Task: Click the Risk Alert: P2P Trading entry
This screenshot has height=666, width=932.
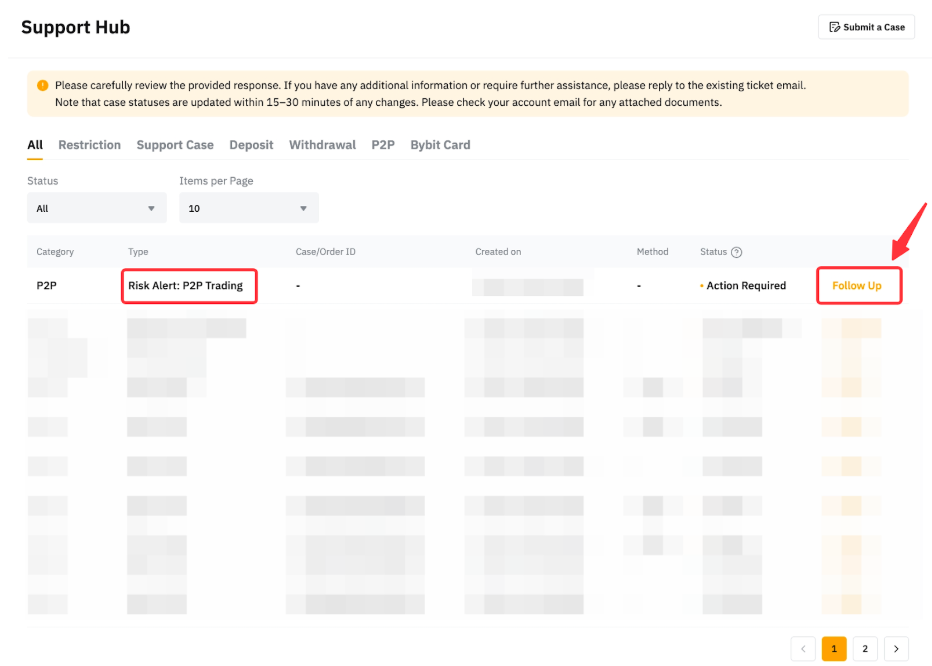Action: tap(186, 286)
